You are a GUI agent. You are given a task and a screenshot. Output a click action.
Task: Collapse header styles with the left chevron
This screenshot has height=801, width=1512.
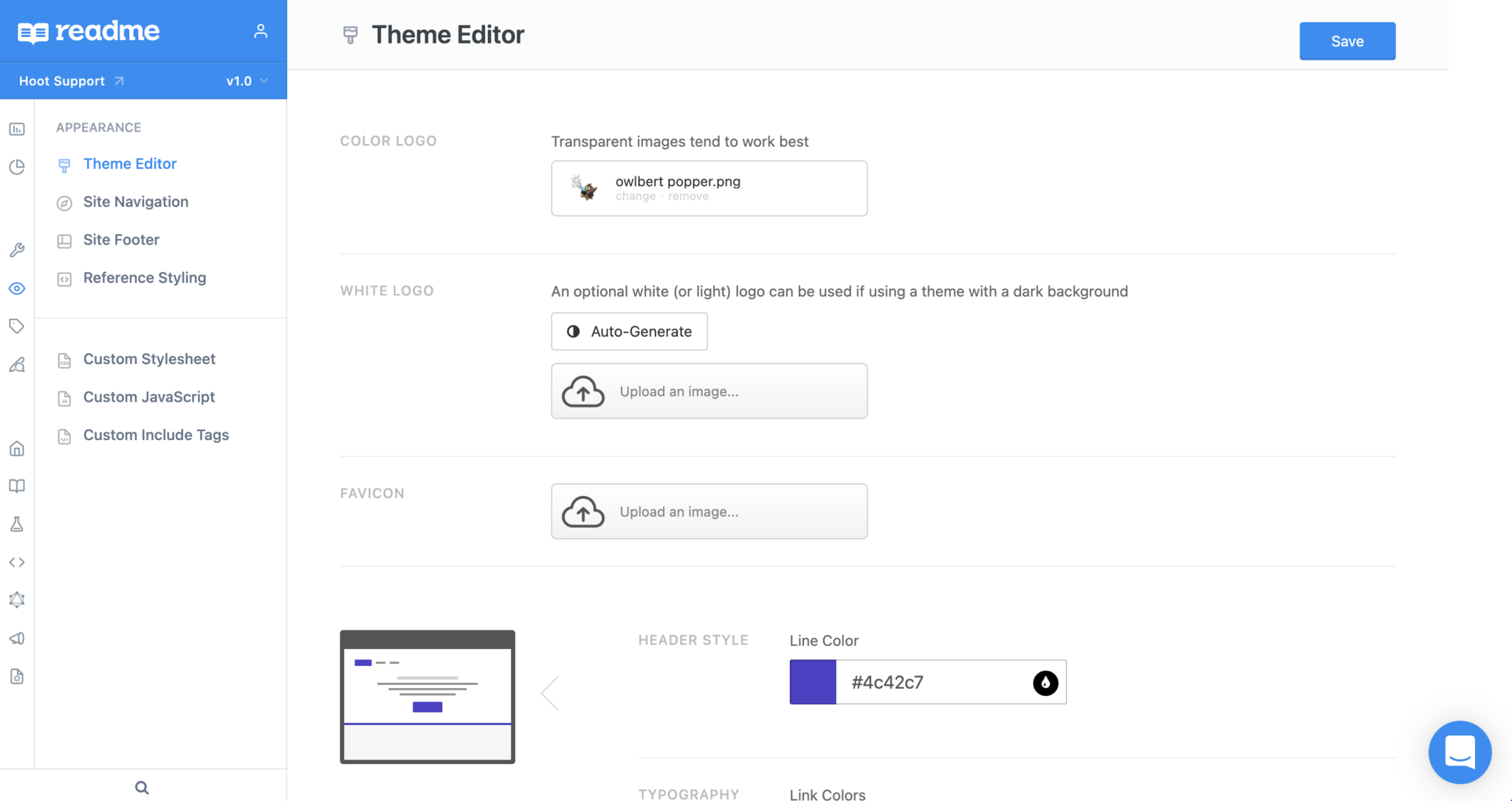point(550,692)
